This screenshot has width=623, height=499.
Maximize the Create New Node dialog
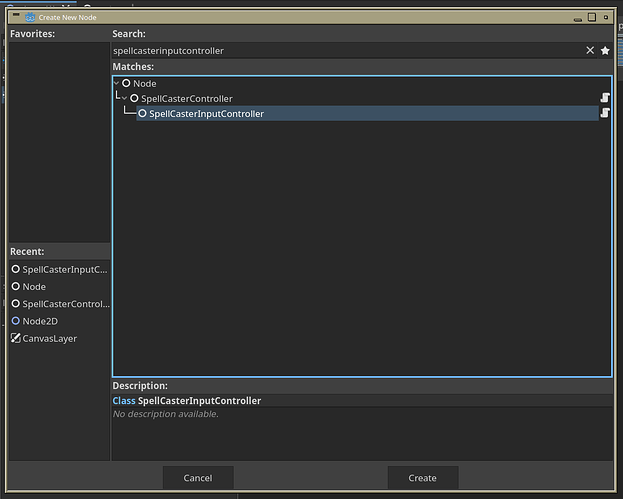(x=592, y=17)
